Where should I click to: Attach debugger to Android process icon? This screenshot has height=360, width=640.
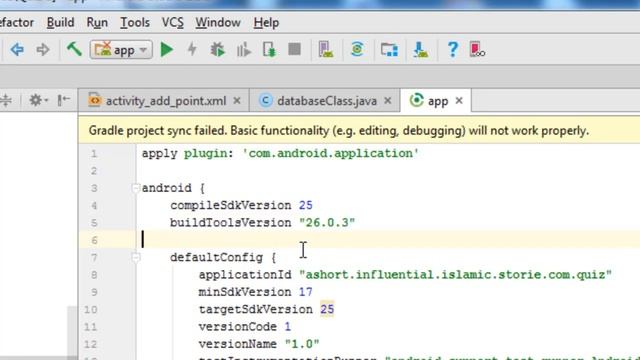coord(269,50)
